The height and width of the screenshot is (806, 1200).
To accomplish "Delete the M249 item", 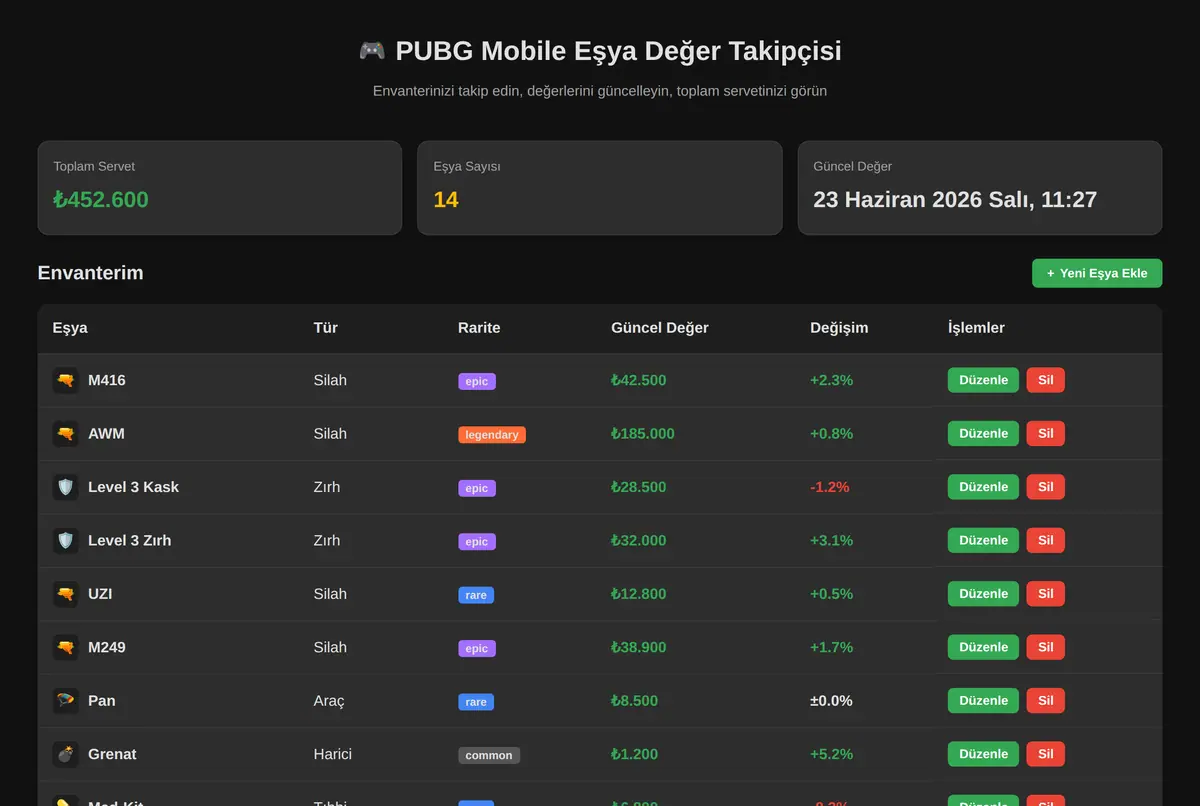I will point(1045,647).
